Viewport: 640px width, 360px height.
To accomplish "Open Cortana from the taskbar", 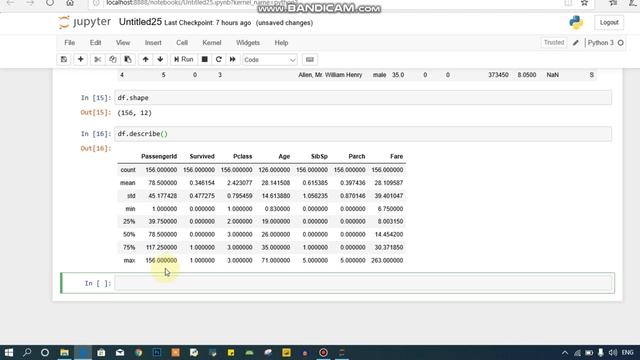I will click(45, 352).
